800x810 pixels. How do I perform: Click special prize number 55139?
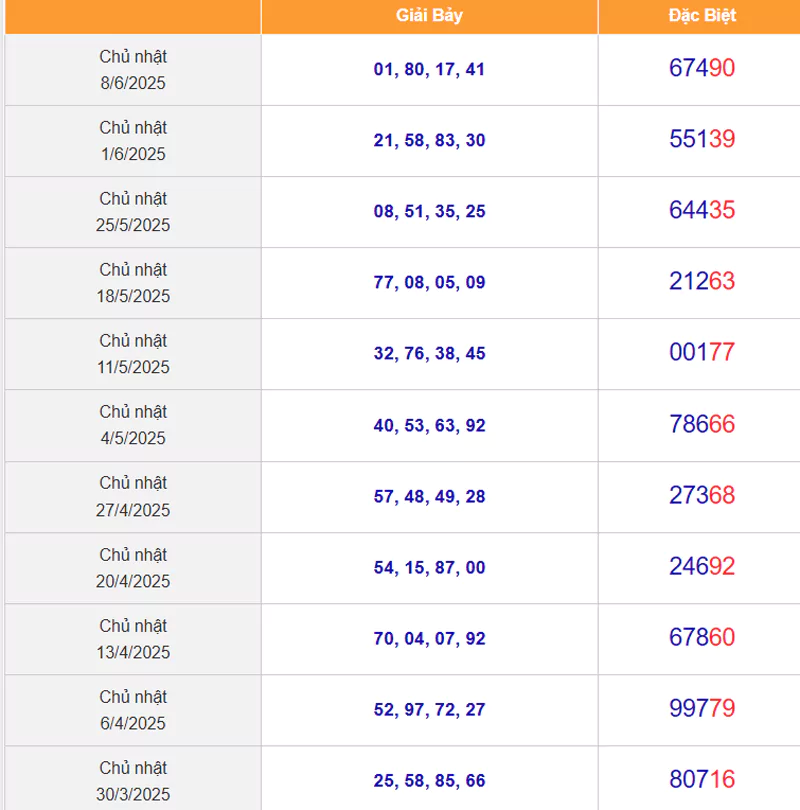coord(702,138)
